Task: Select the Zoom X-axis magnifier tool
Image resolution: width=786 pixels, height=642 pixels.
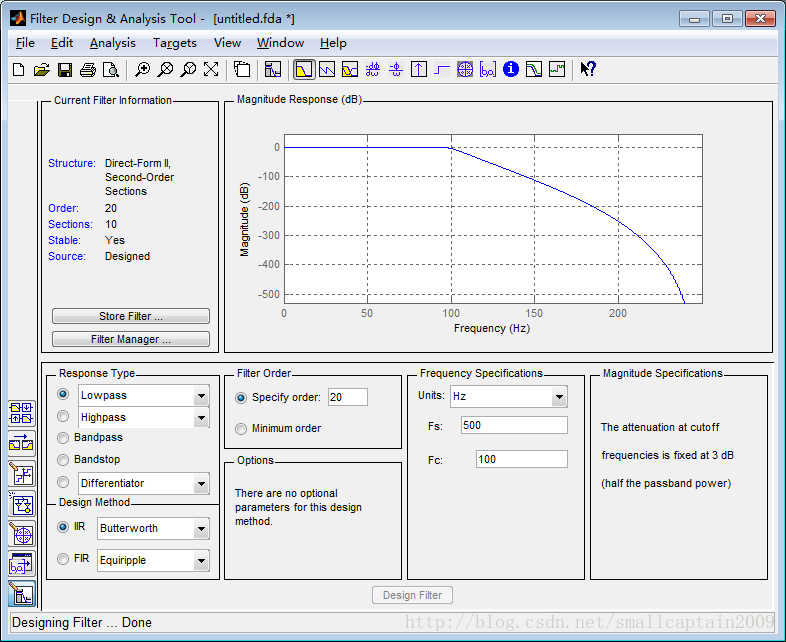Action: 165,69
